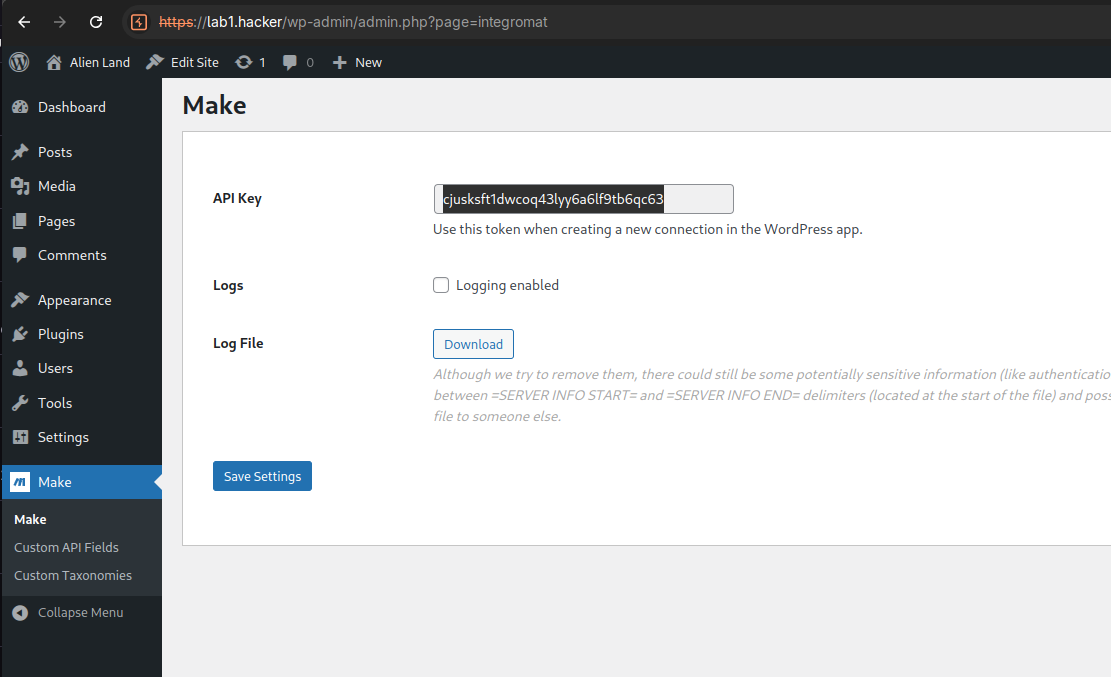Open Custom API Fields submenu

click(x=66, y=547)
